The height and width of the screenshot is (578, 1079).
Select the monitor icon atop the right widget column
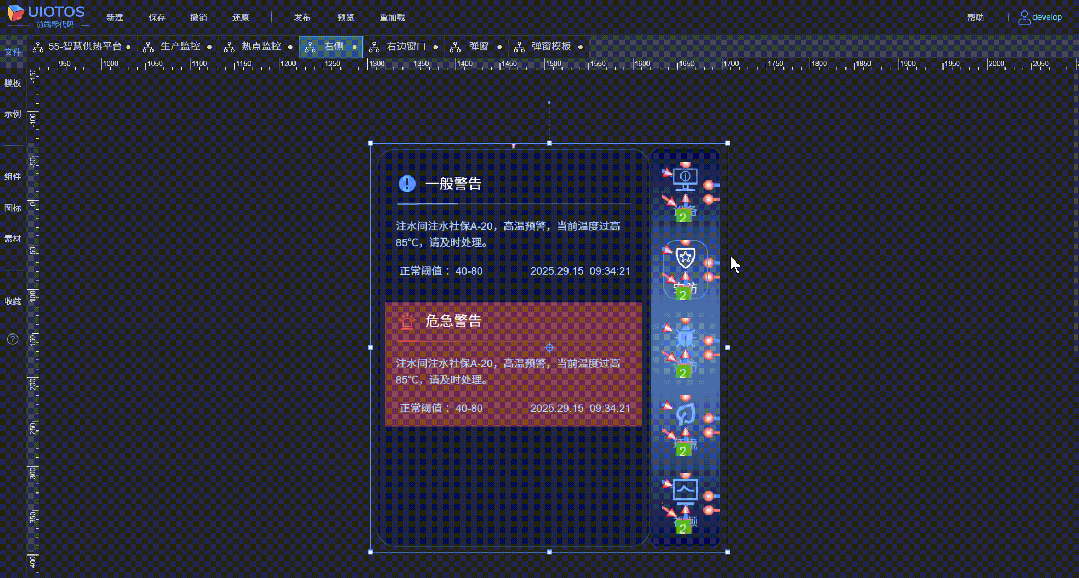coord(684,177)
